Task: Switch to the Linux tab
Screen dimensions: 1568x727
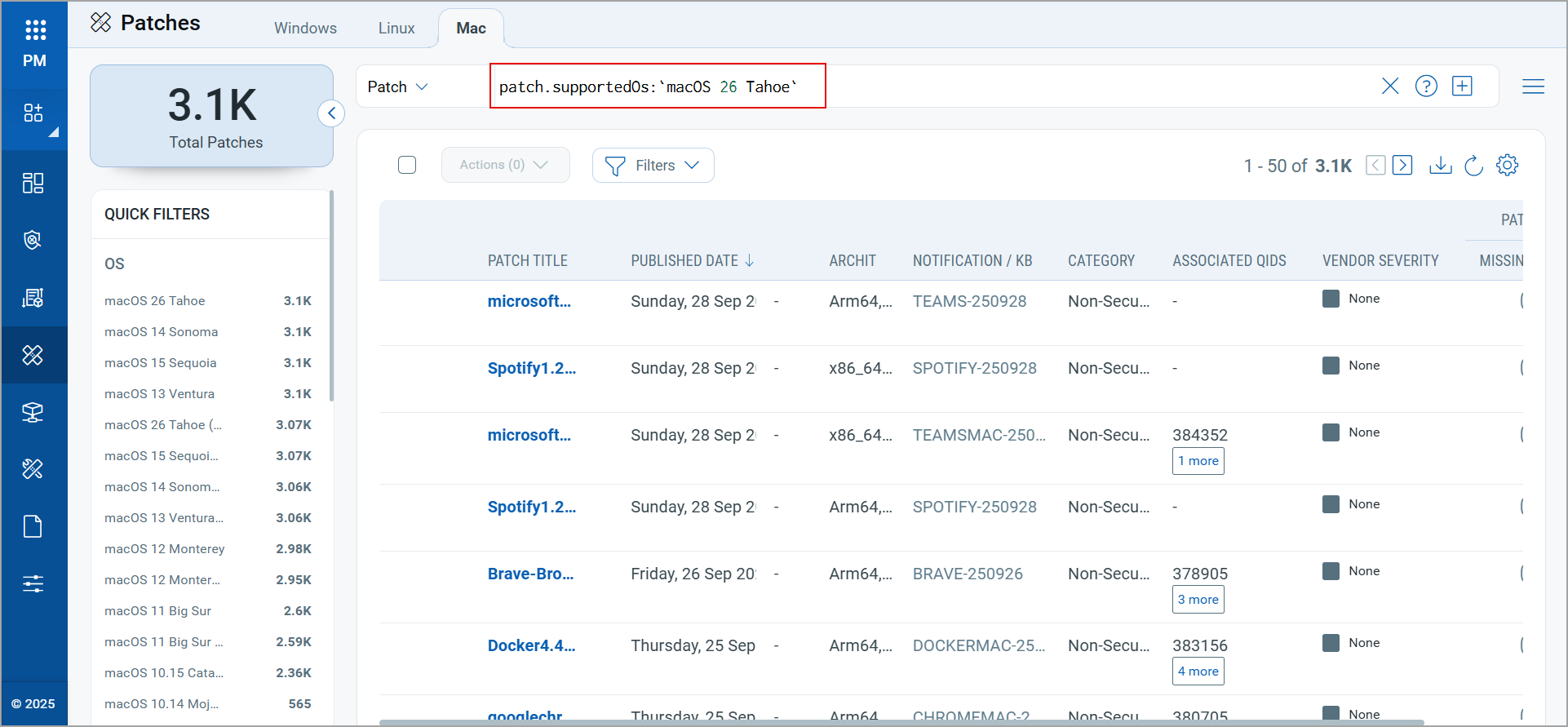Action: [396, 29]
